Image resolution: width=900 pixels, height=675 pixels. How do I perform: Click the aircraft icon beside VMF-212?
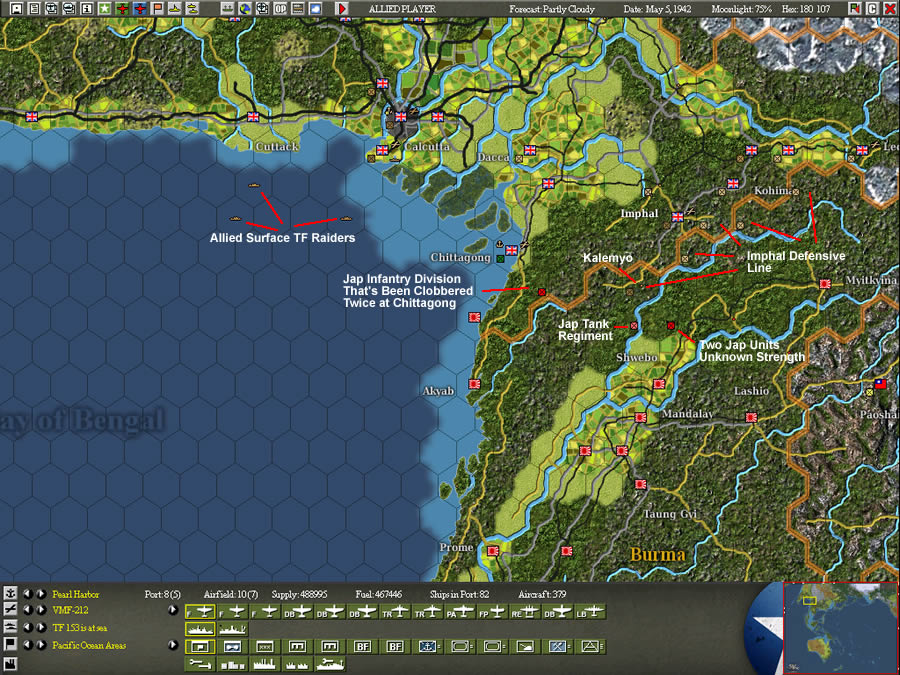tap(10, 610)
